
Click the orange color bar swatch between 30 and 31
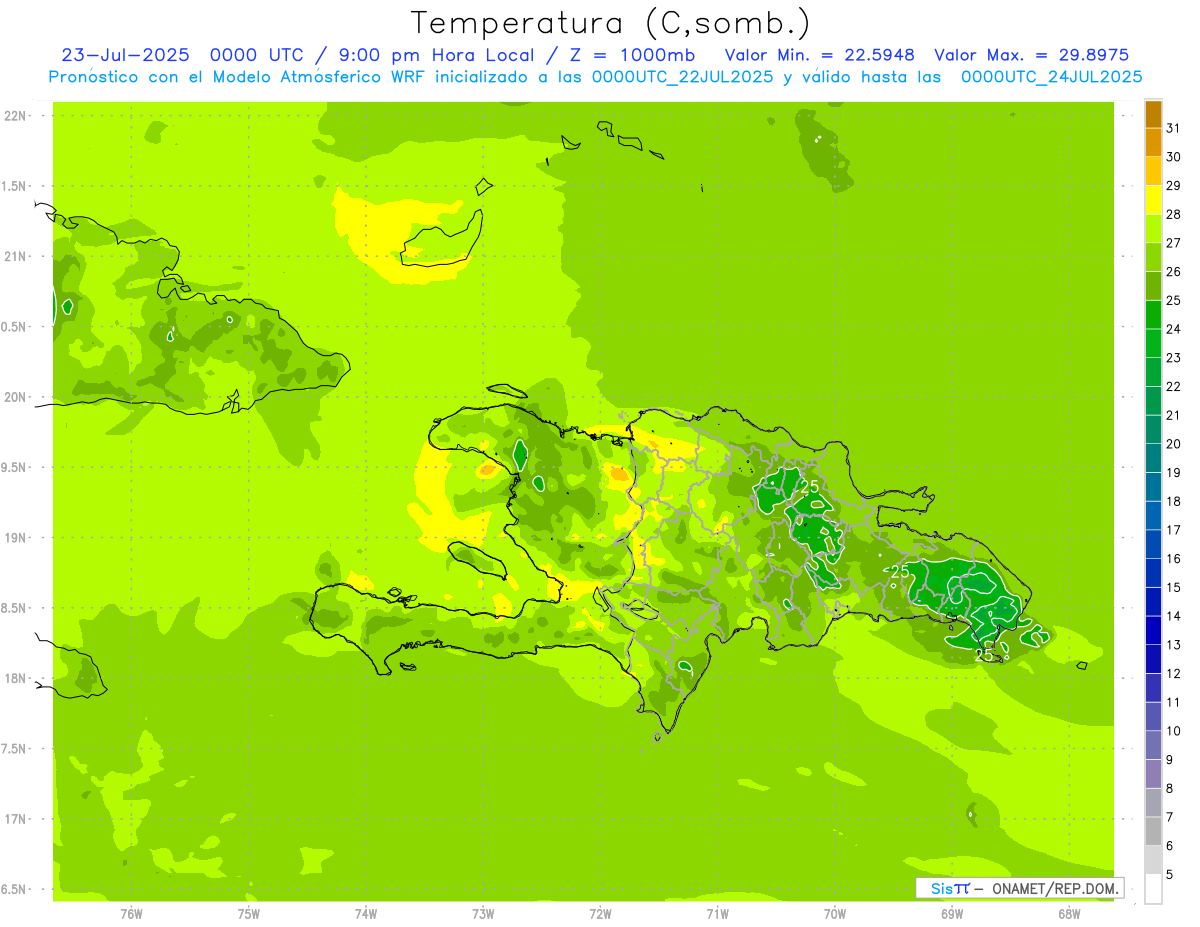[x=1153, y=143]
